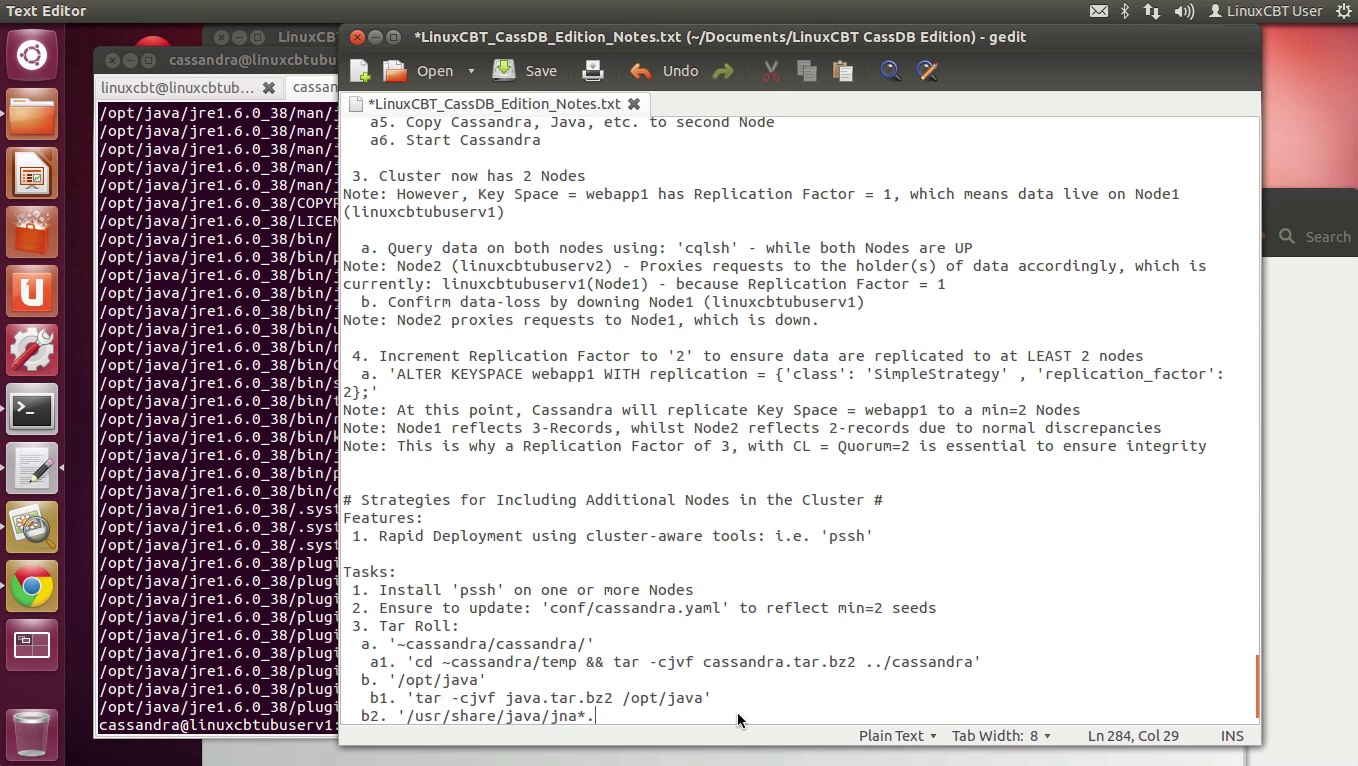Switch to Terminal from launcher

click(x=32, y=410)
